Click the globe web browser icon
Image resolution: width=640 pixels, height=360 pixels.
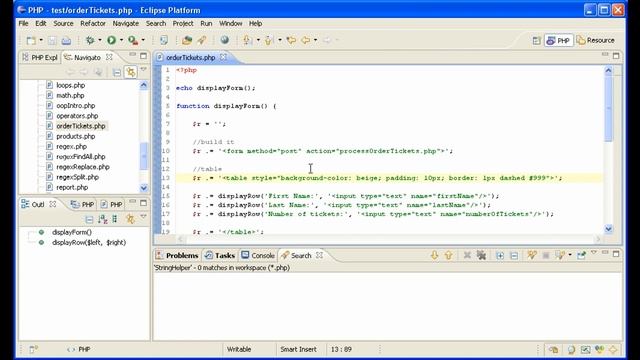click(x=224, y=40)
